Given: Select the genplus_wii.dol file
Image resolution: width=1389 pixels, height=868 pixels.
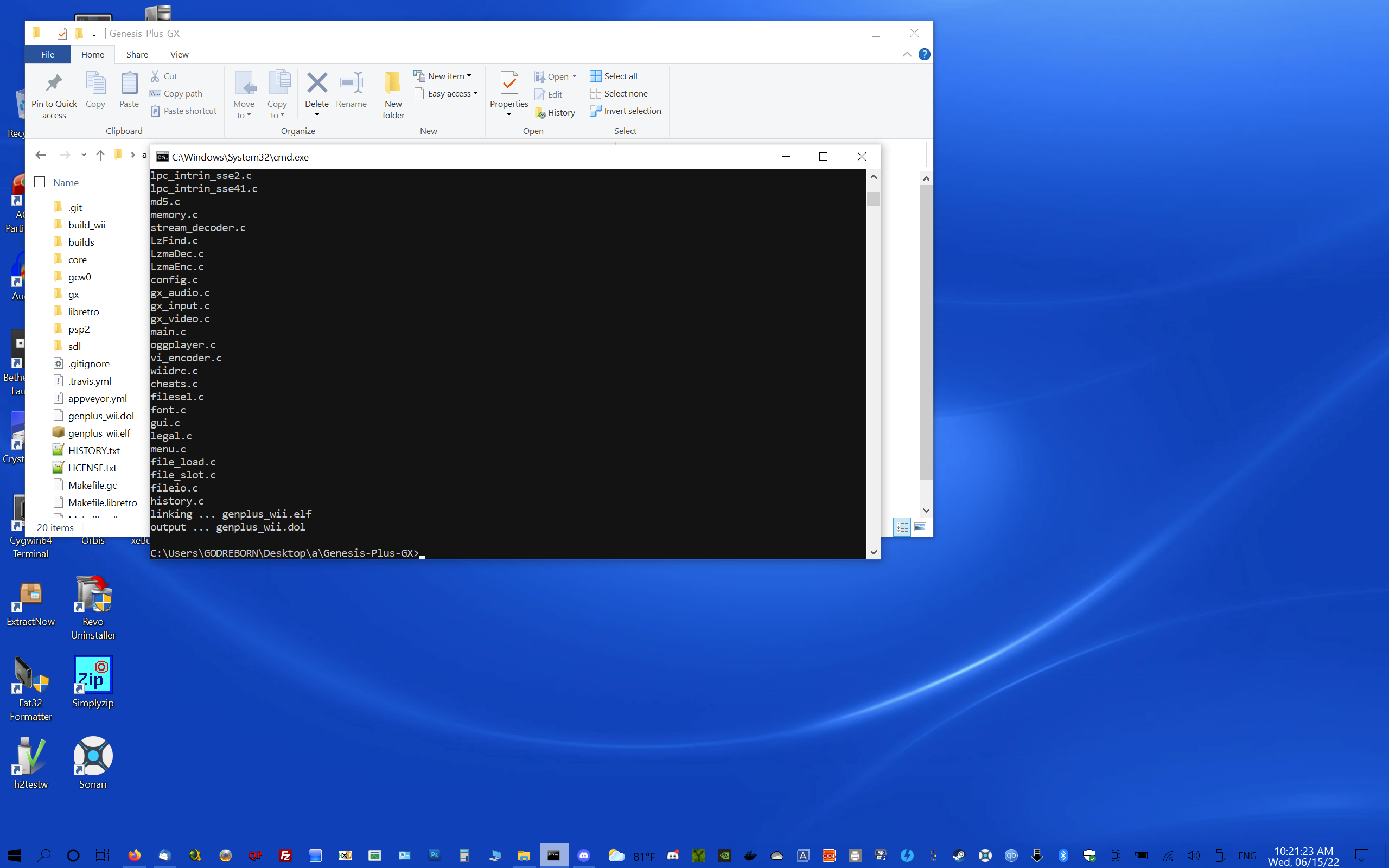Looking at the screenshot, I should click(101, 416).
